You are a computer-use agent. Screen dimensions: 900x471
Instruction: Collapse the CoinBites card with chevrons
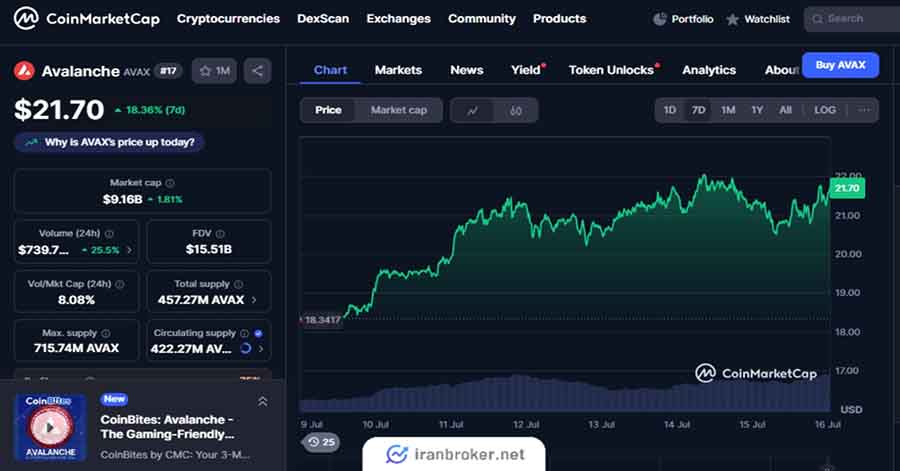click(x=262, y=402)
